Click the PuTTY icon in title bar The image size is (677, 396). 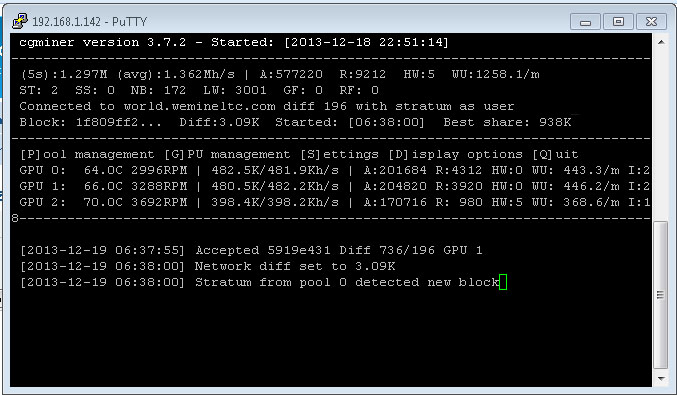point(20,21)
